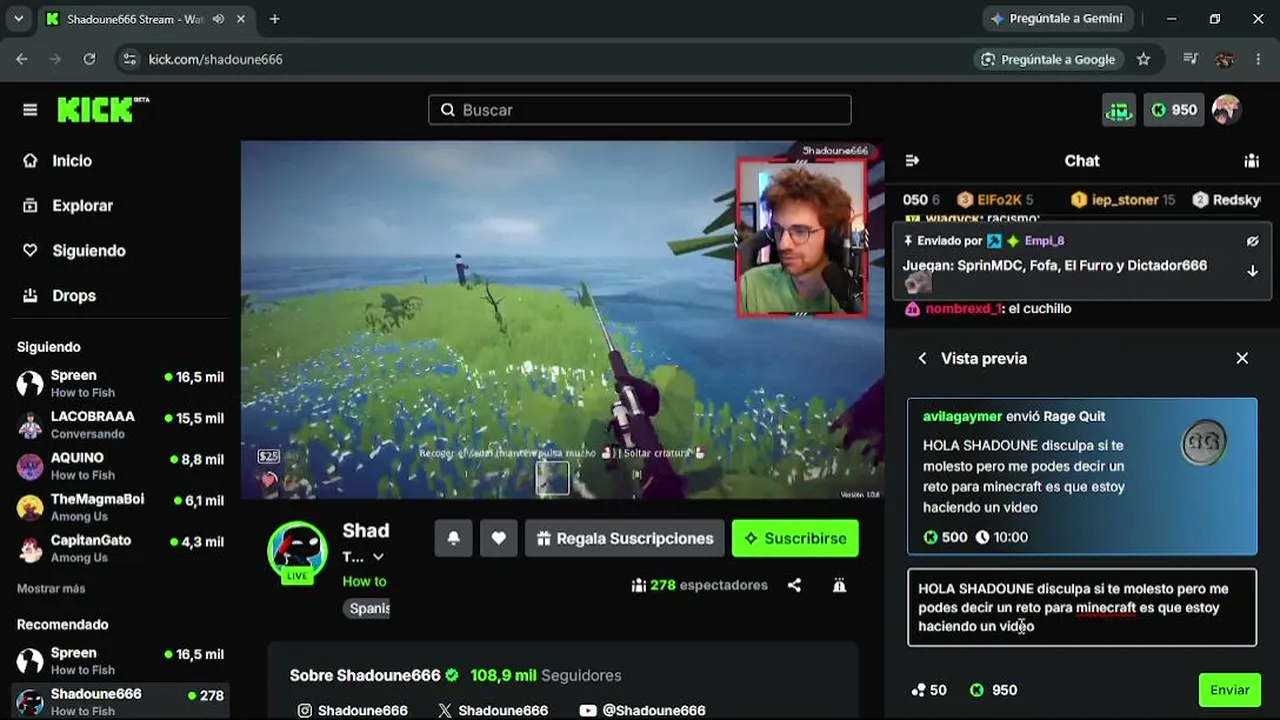The image size is (1280, 720).
Task: Click the browser address bar URL
Action: click(216, 59)
